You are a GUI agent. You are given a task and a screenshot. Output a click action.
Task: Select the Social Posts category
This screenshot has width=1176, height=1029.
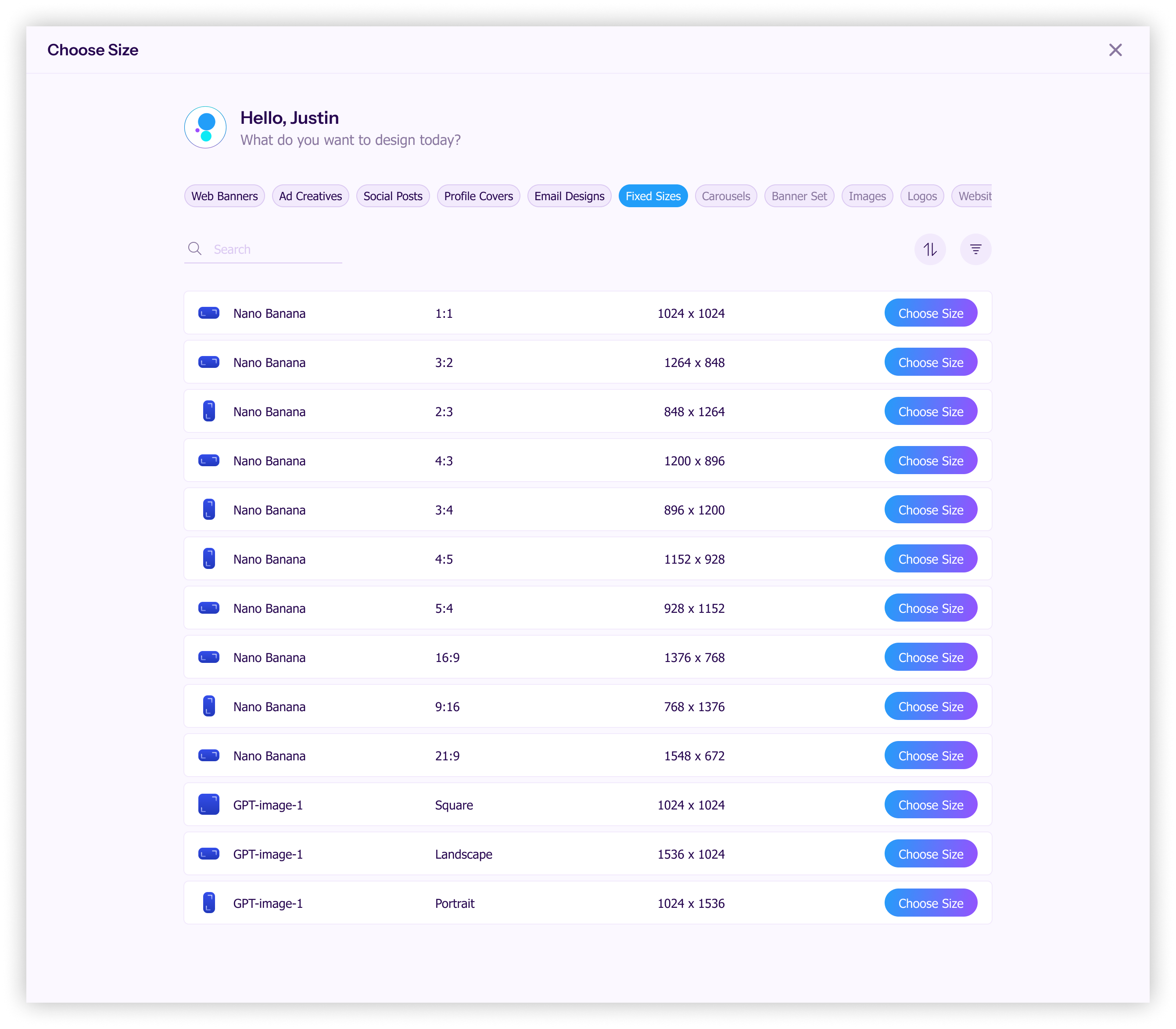(393, 196)
